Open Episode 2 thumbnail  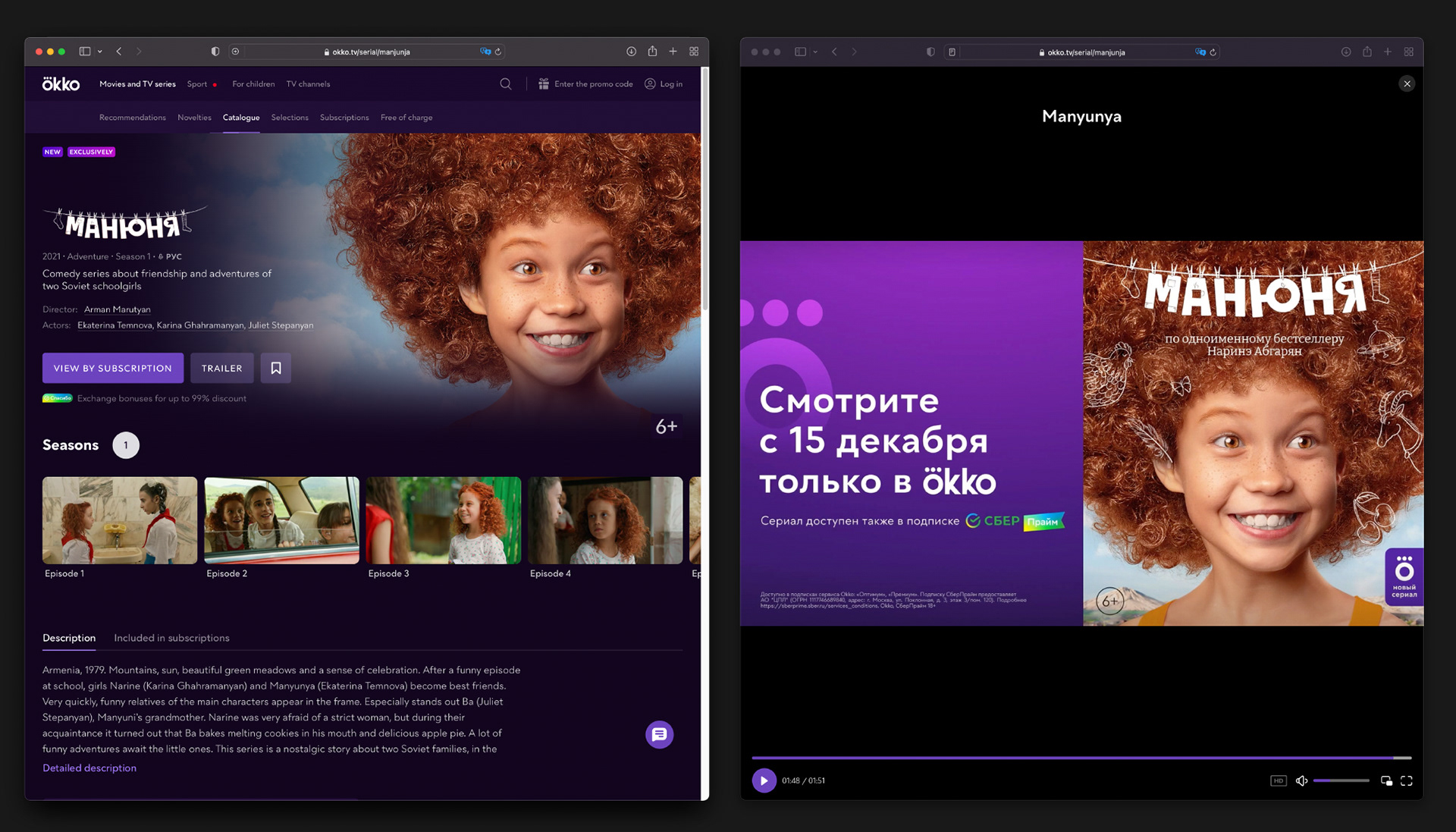[282, 520]
